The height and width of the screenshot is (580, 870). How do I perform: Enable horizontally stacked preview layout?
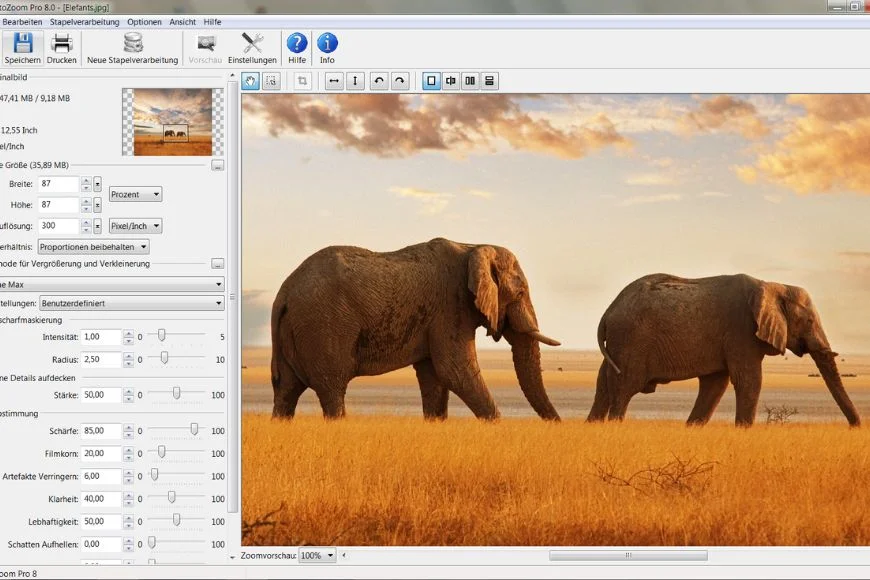pyautogui.click(x=489, y=81)
